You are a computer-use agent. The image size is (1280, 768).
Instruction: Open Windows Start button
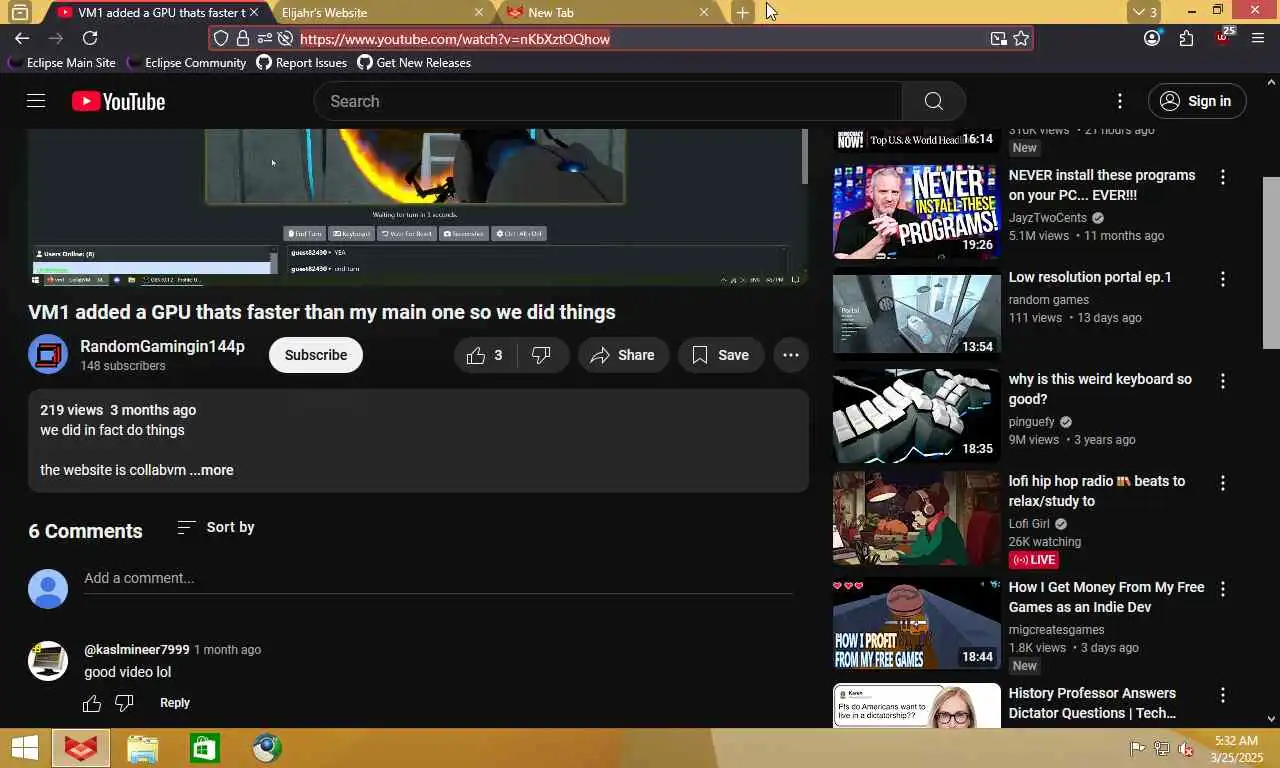[24, 748]
